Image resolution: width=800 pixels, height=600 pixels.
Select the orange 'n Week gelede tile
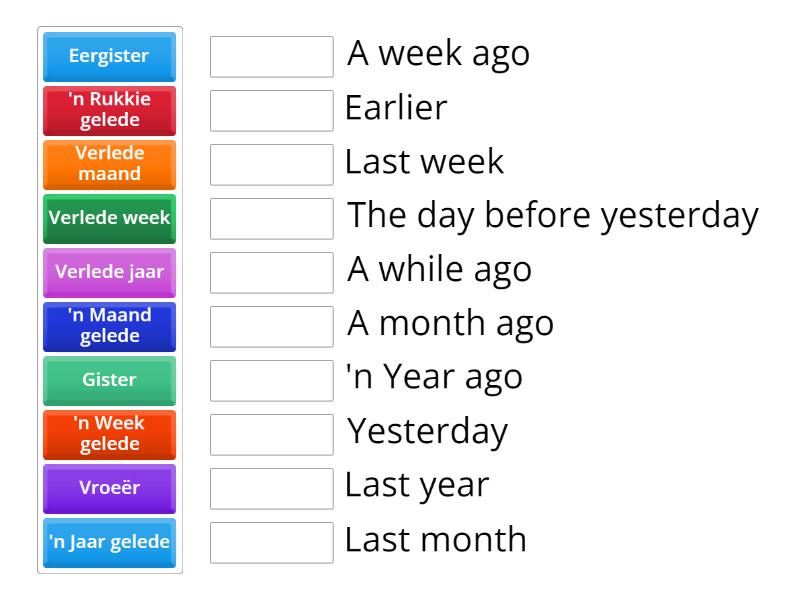(110, 435)
